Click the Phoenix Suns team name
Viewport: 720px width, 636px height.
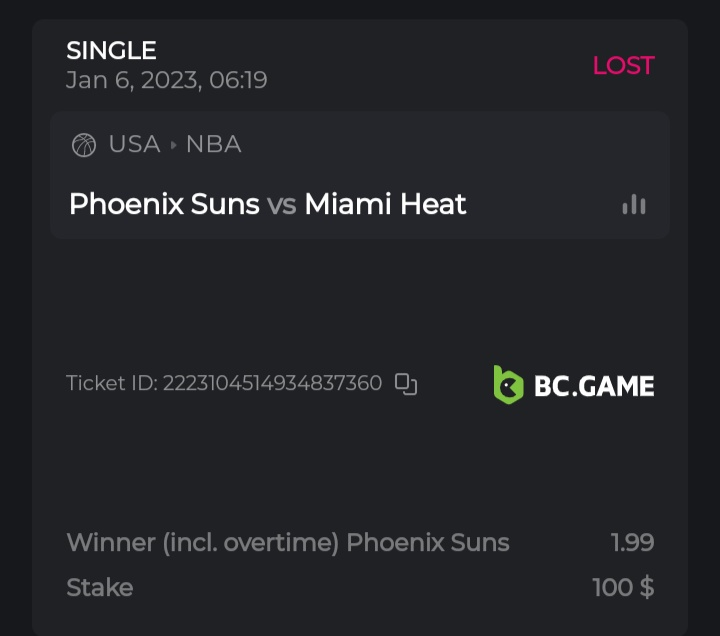click(165, 204)
